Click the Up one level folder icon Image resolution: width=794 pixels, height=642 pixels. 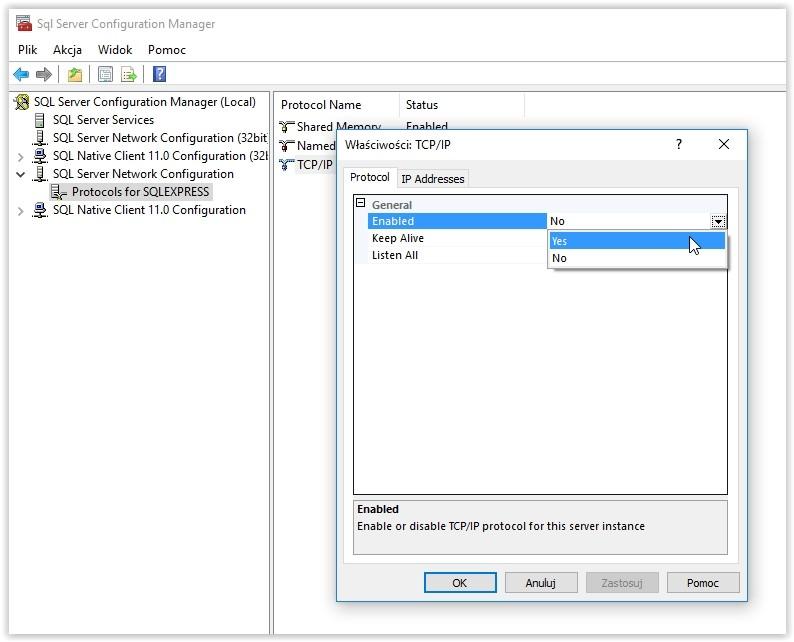click(x=75, y=74)
